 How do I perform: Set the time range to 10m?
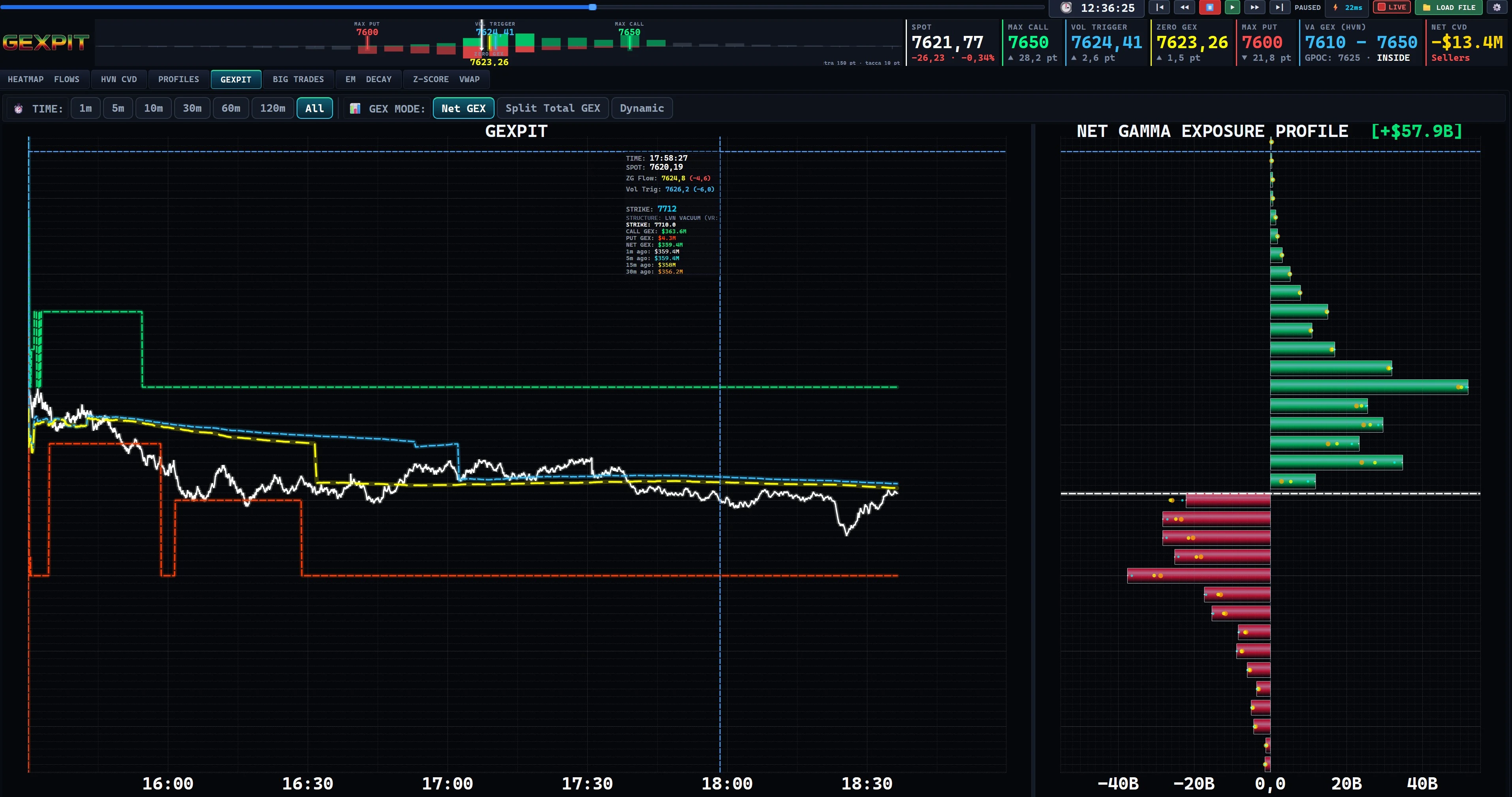[x=153, y=109]
